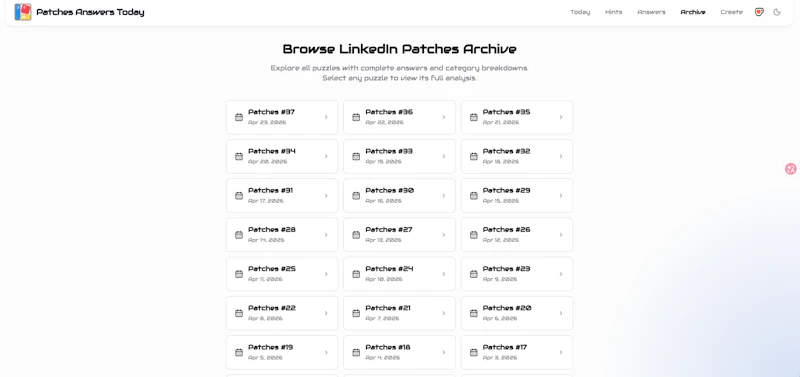Click chevron arrow on Patches #31 card
The width and height of the screenshot is (800, 377).
point(326,195)
